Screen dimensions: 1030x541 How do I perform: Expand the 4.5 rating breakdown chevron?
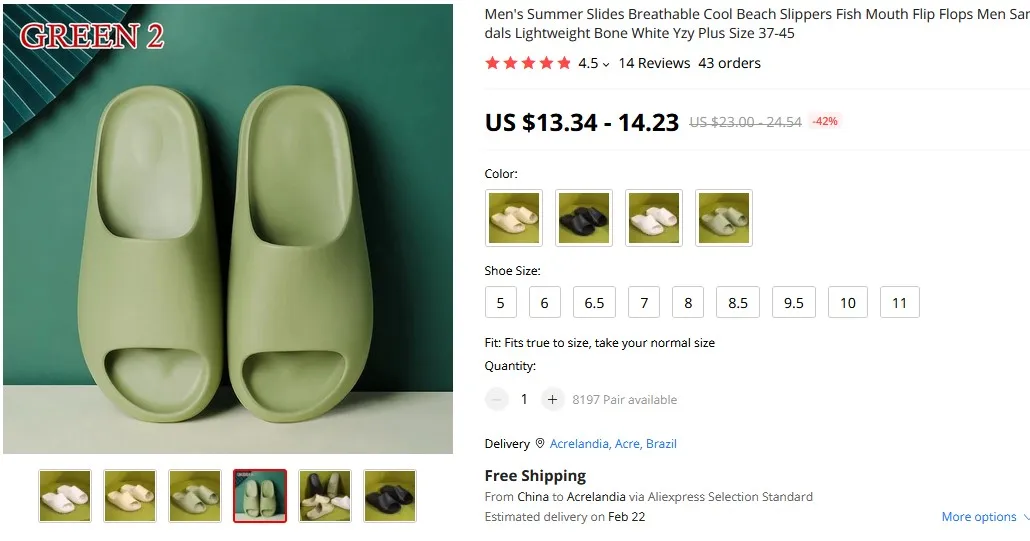tap(606, 64)
